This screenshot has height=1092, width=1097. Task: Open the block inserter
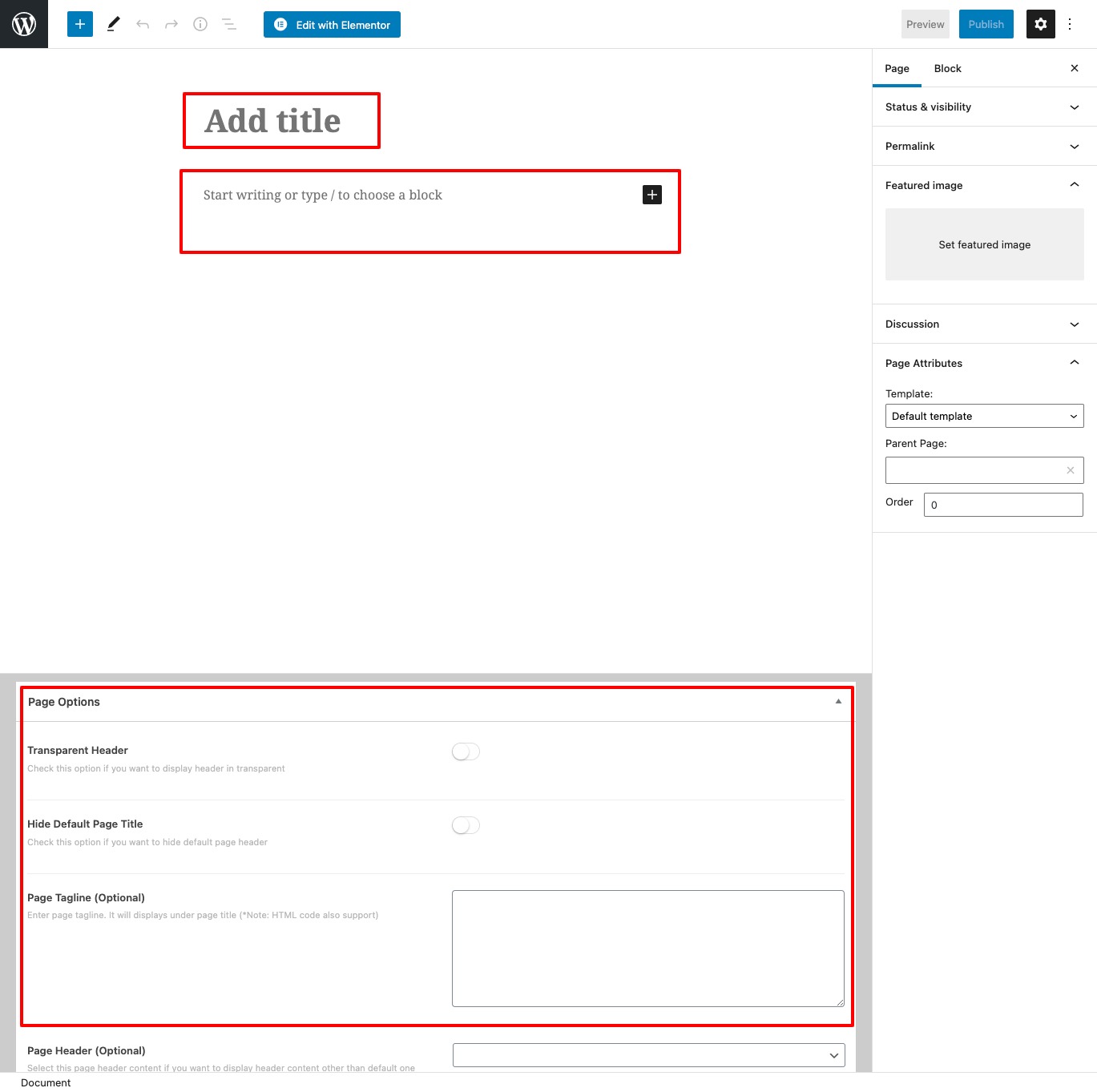coord(79,24)
